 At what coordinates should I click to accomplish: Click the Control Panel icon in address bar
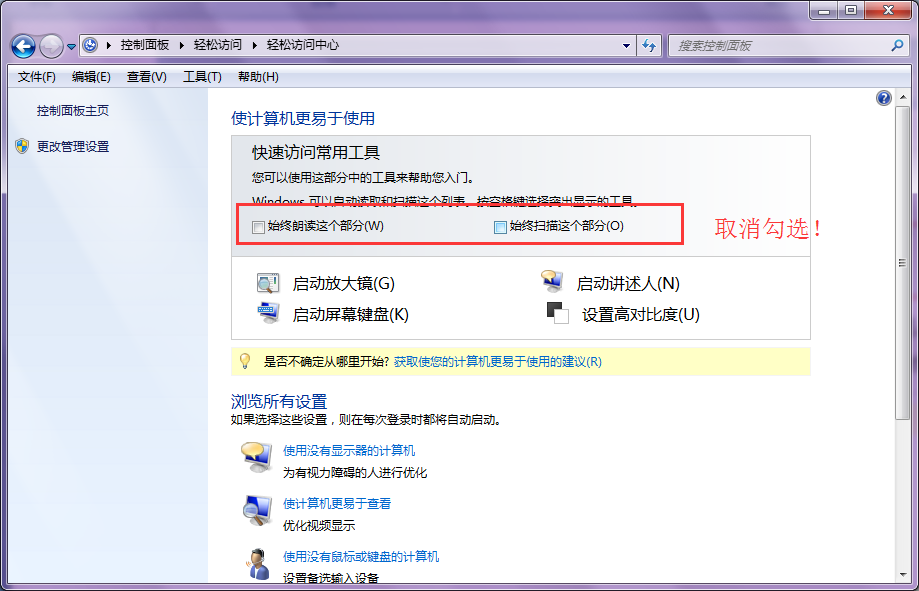coord(90,45)
